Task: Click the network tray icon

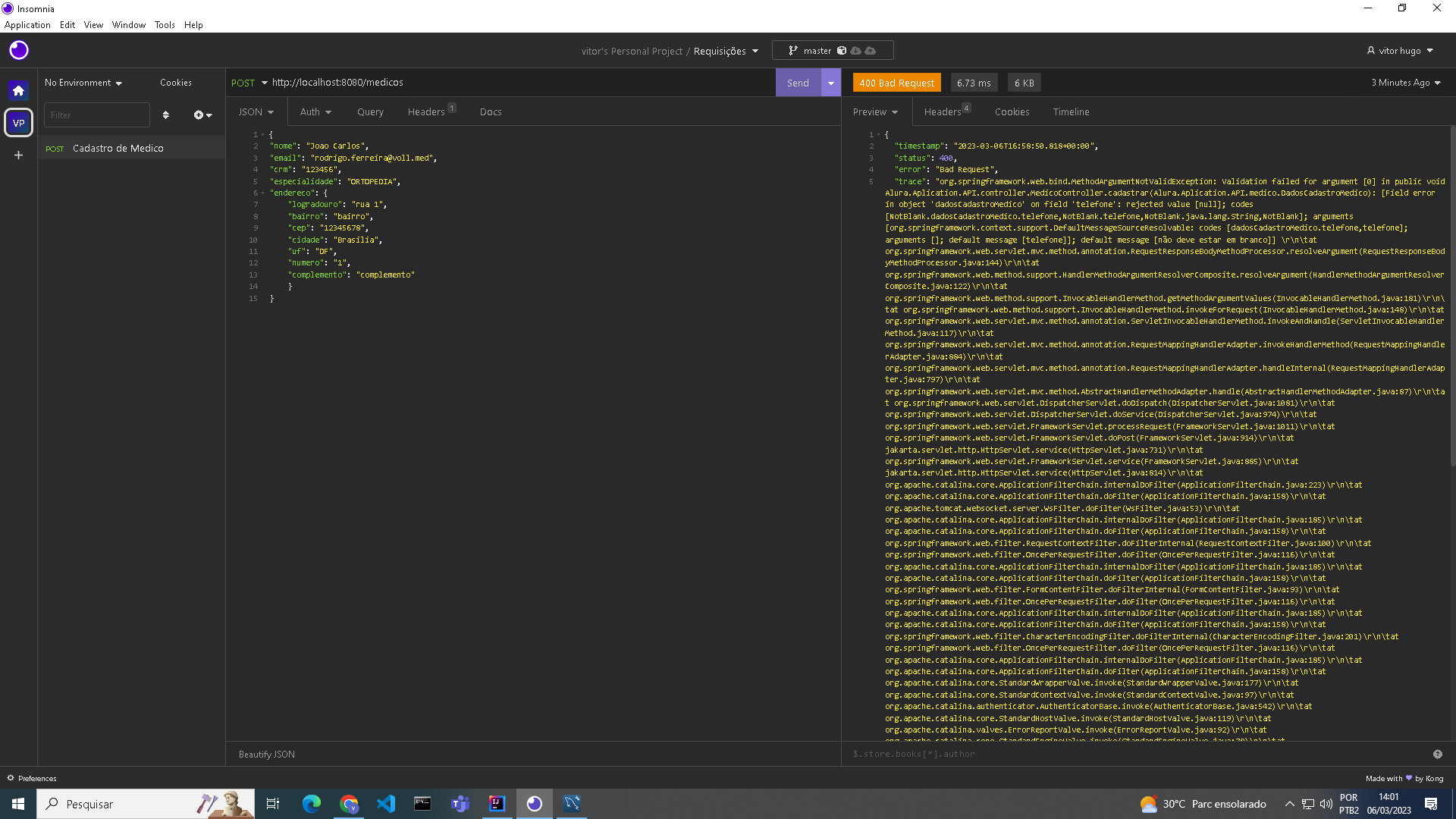Action: [1308, 804]
